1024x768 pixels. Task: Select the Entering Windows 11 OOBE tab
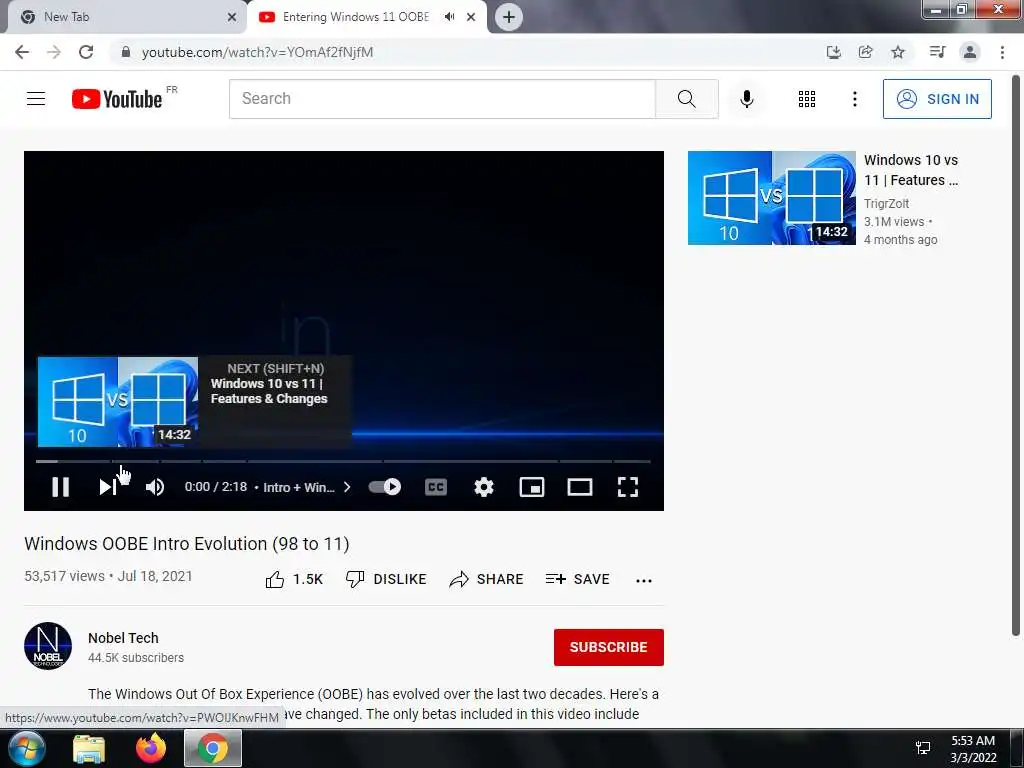pyautogui.click(x=356, y=17)
